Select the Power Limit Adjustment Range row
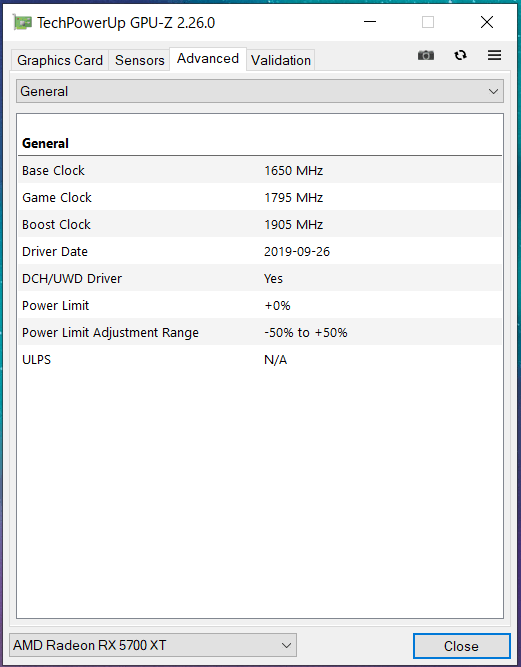This screenshot has width=521, height=667. [x=260, y=332]
